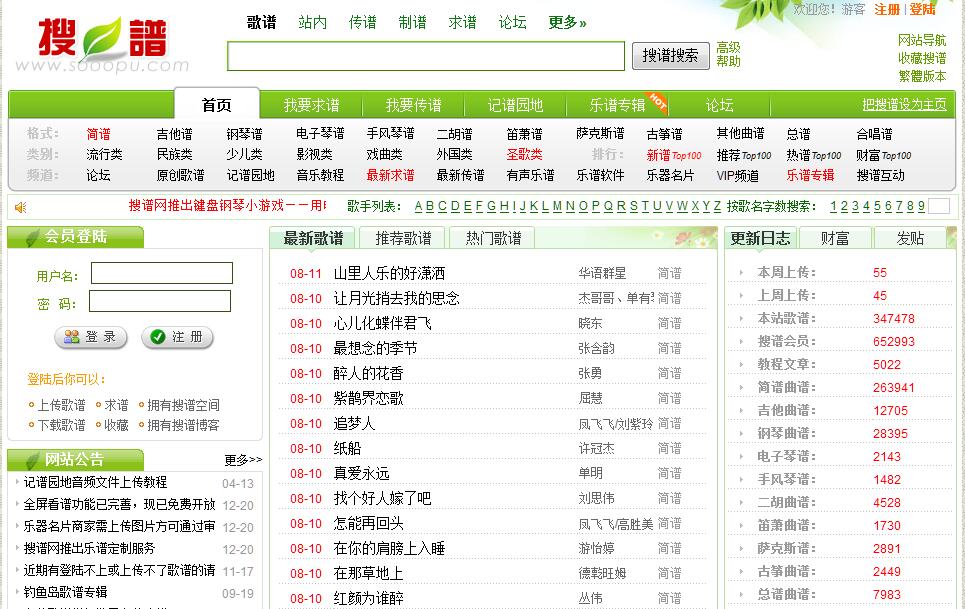
Task: Focus the 用户名 username field
Action: pos(161,274)
